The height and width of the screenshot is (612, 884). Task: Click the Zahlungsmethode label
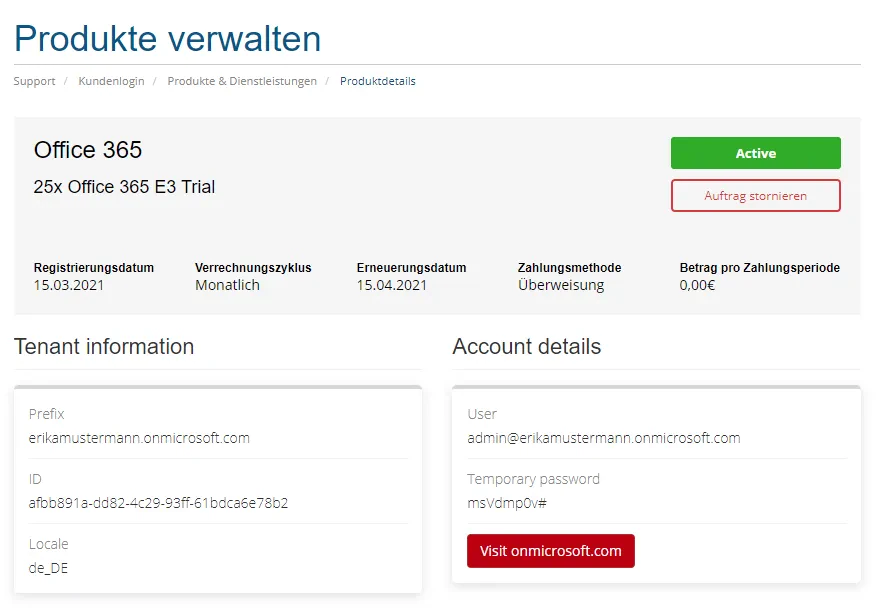(569, 268)
